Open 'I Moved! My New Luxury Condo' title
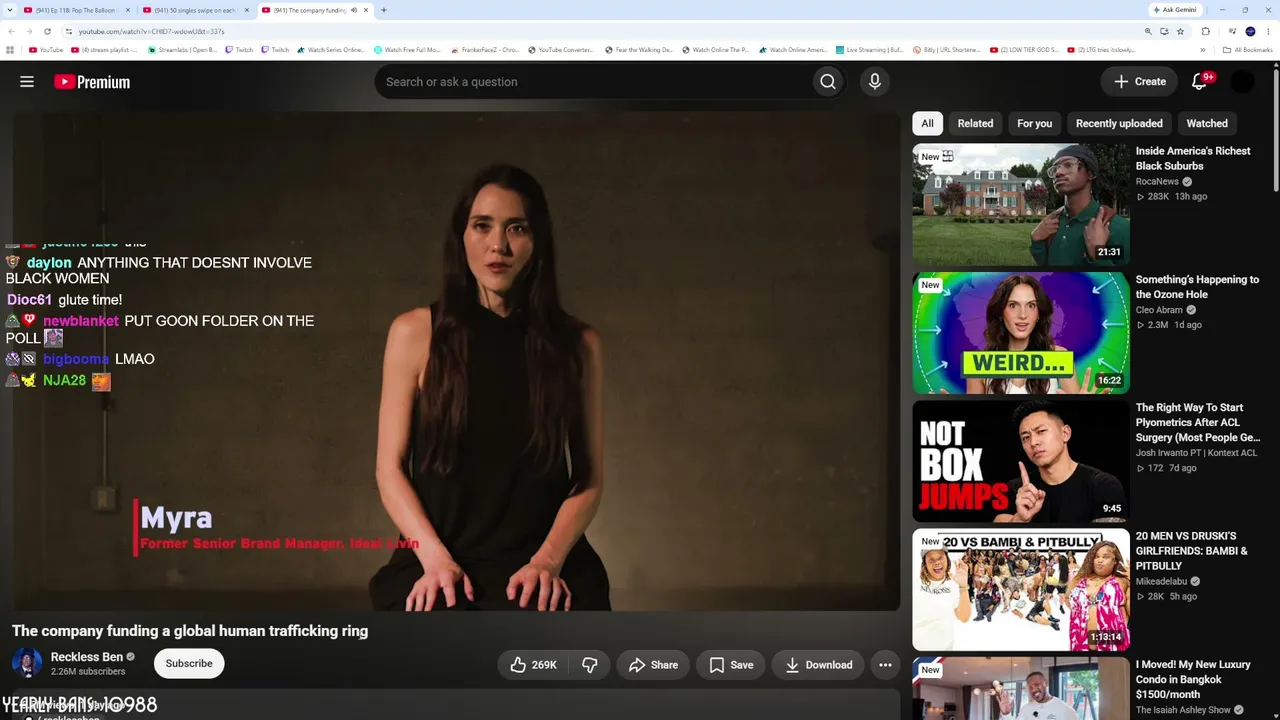This screenshot has height=720, width=1280. pos(1193,679)
